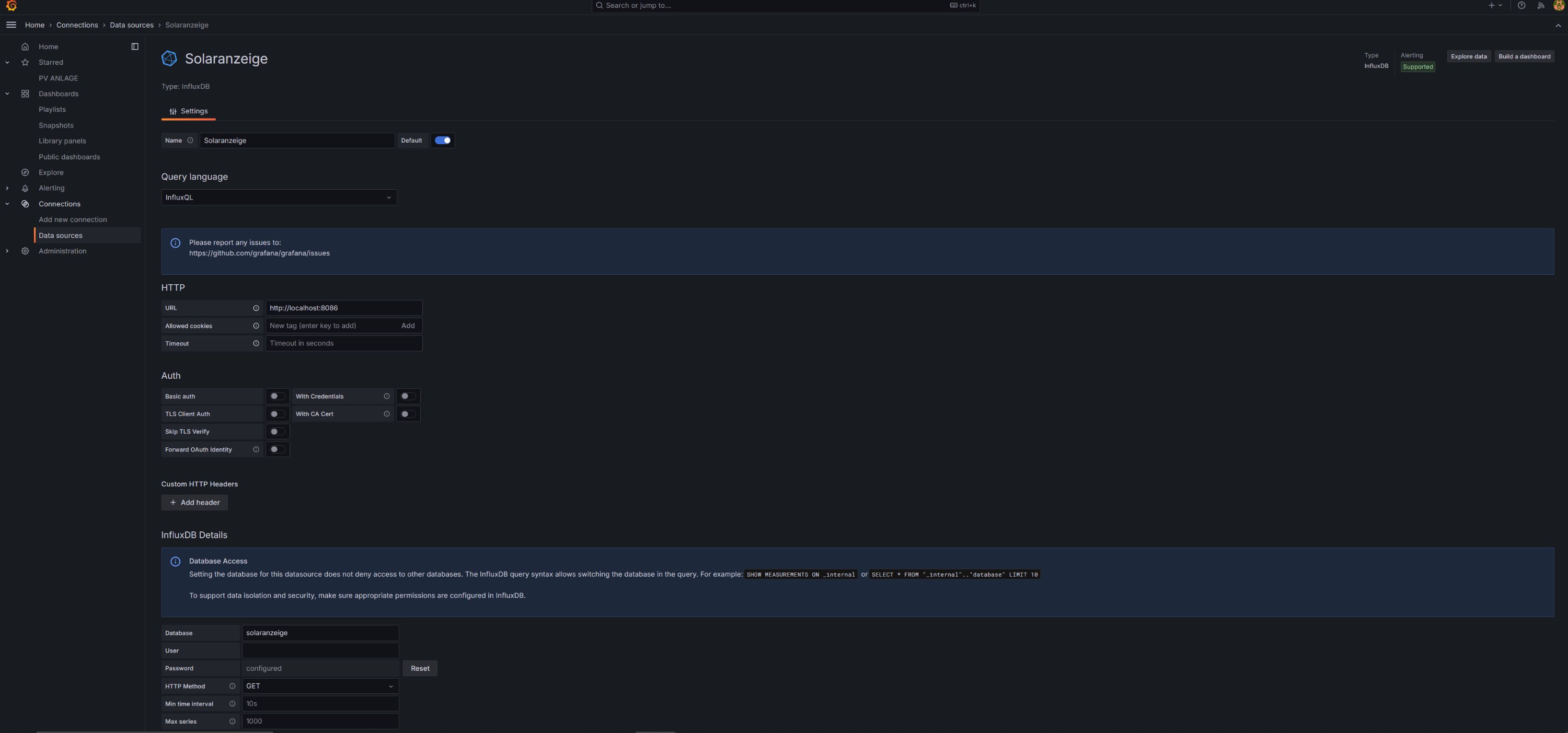Disable the Default data source toggle
The image size is (1568, 733).
[x=443, y=141]
